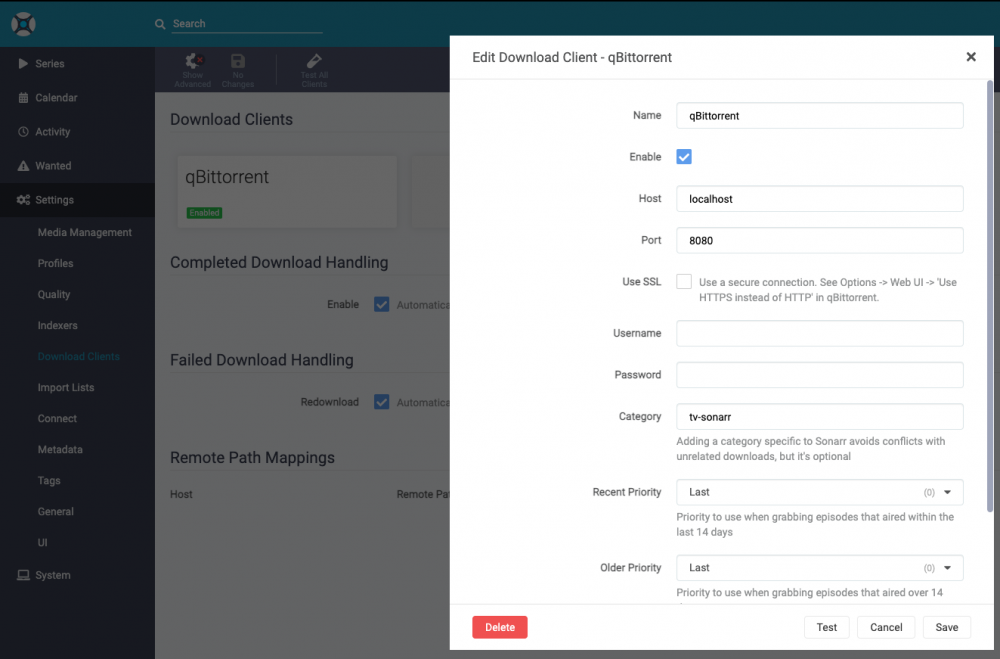This screenshot has width=1000, height=659.
Task: Click the search magnifier icon
Action: click(160, 24)
